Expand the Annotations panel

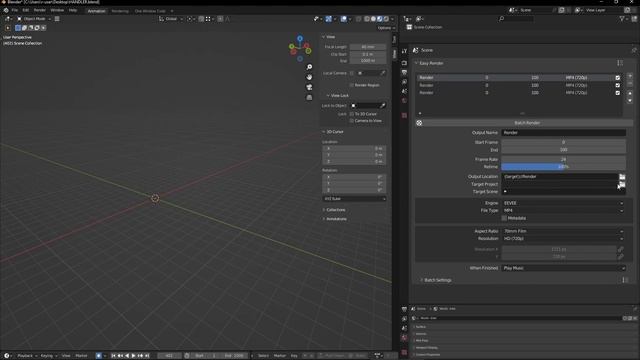click(x=335, y=219)
